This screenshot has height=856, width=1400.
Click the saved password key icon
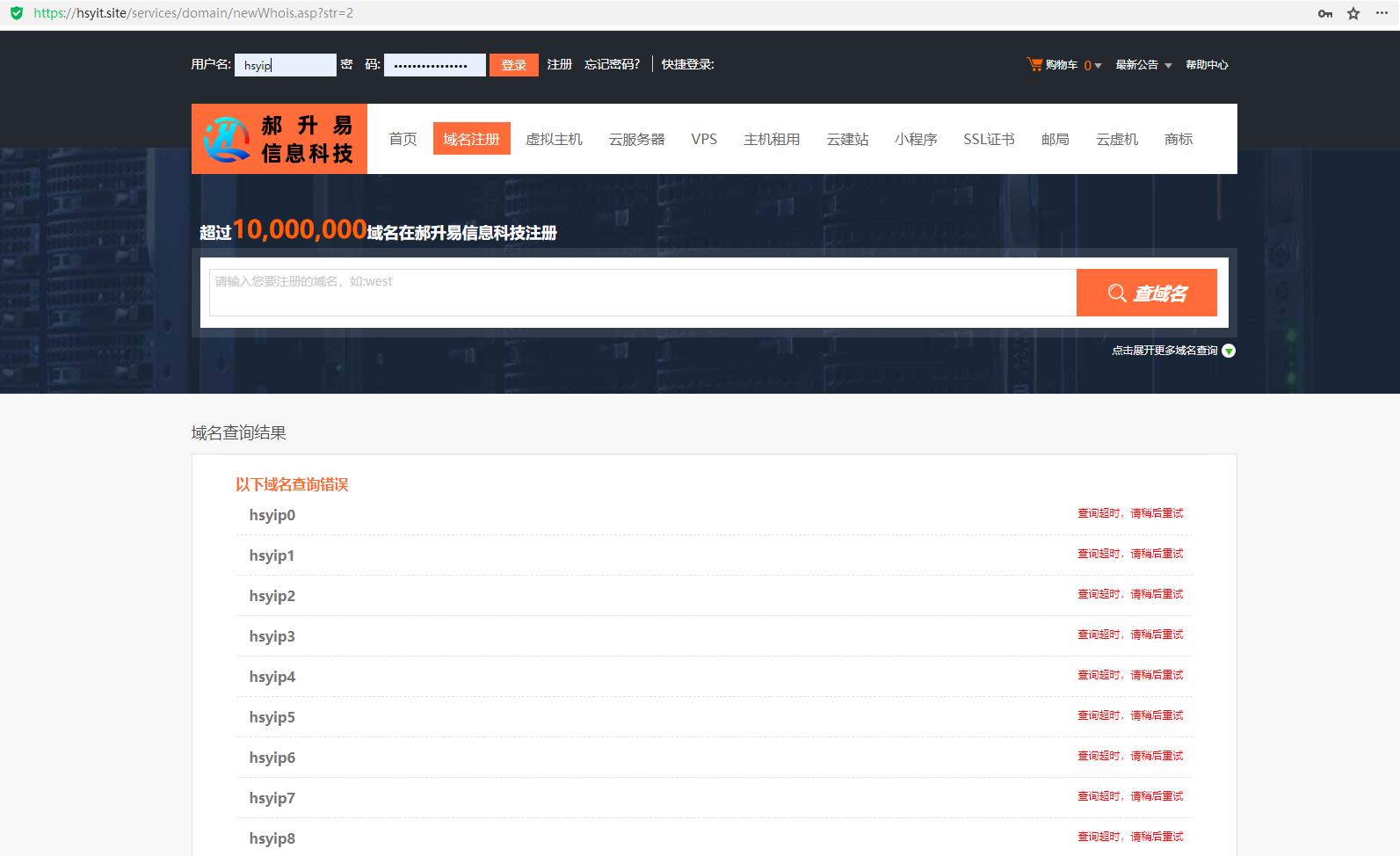[x=1324, y=13]
